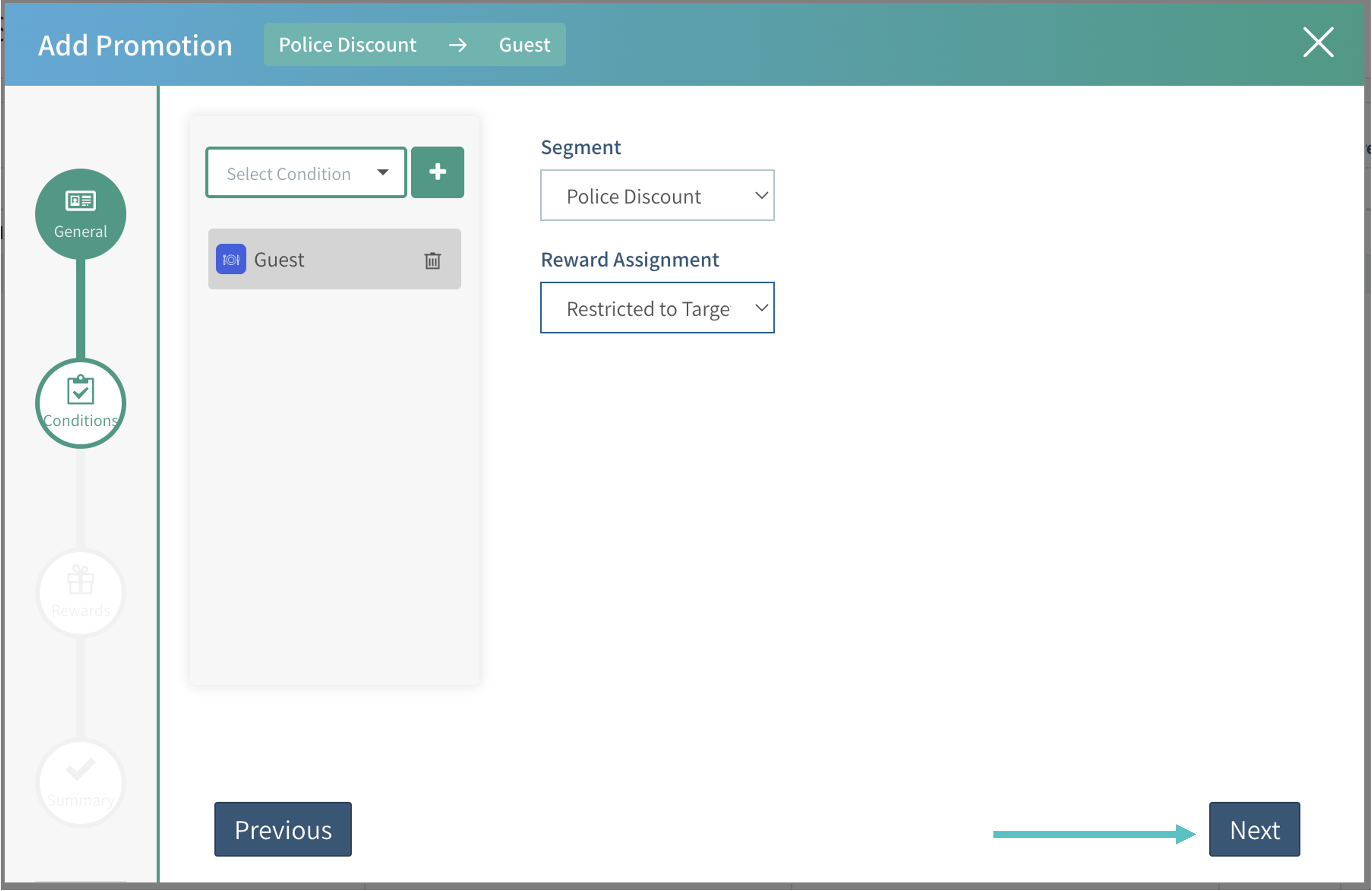
Task: Click the green plus add condition button
Action: pyautogui.click(x=437, y=172)
